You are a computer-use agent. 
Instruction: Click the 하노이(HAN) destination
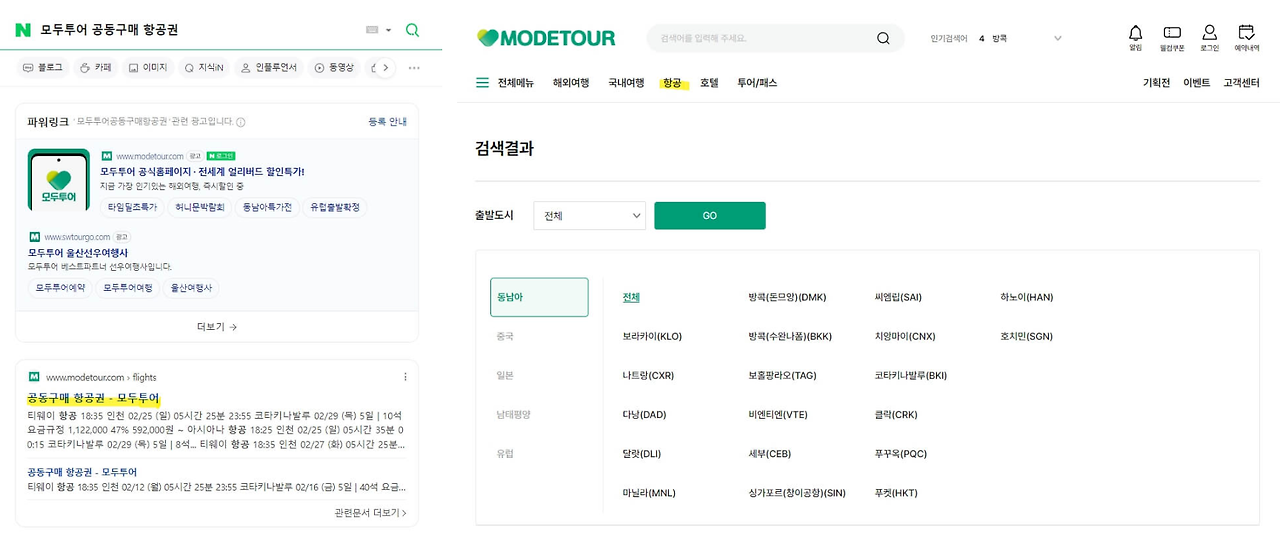(1026, 297)
